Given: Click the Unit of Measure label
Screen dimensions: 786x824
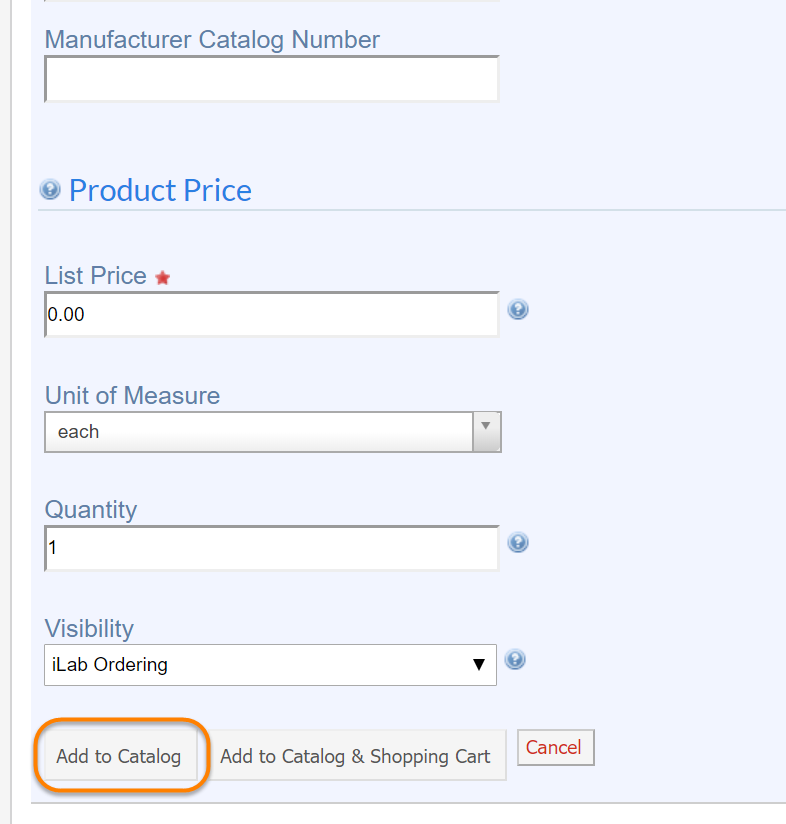Looking at the screenshot, I should (x=132, y=395).
